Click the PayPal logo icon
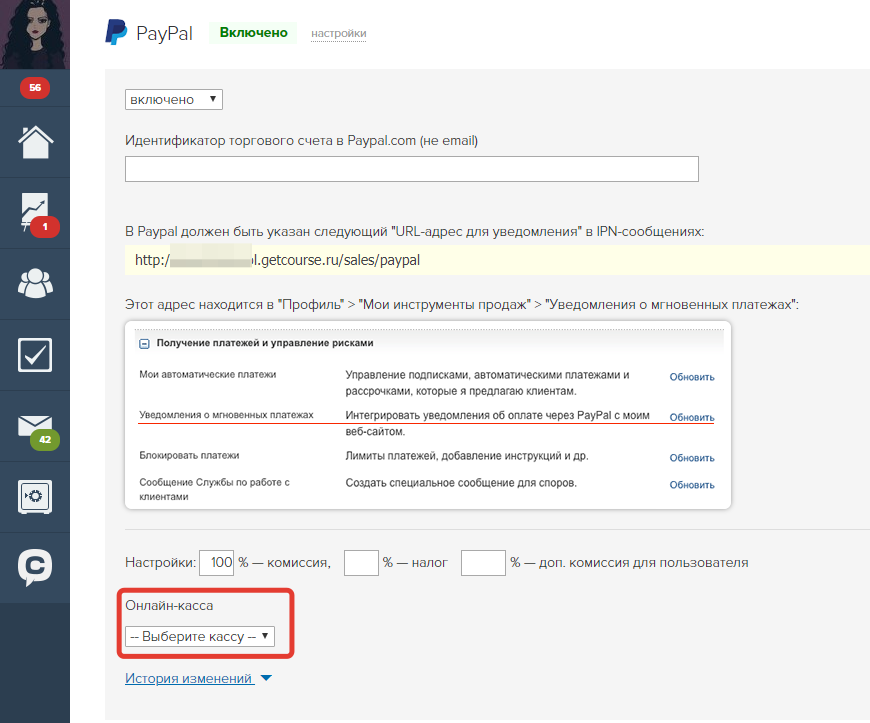 (x=117, y=32)
